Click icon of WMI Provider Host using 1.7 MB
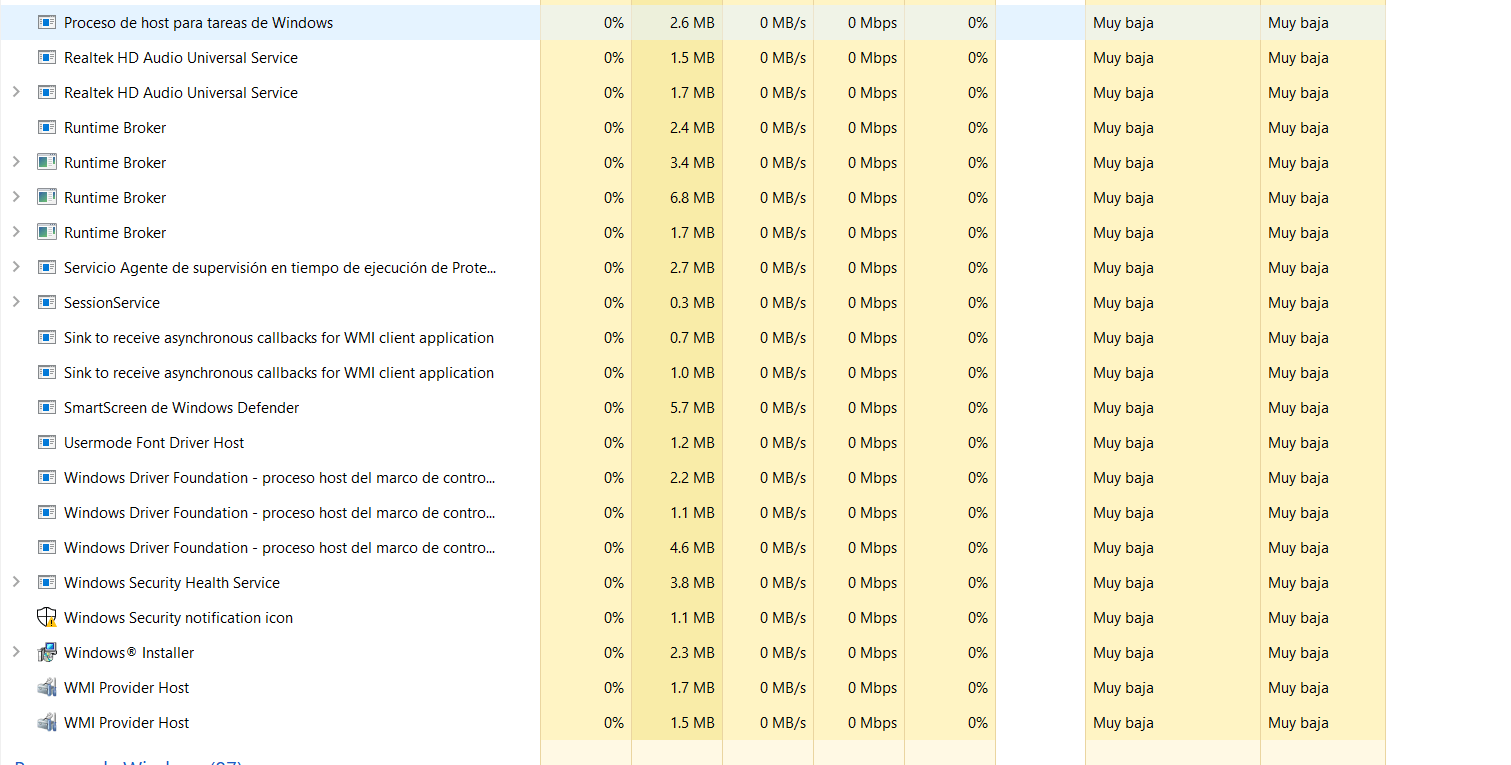The image size is (1511, 765). tap(46, 687)
